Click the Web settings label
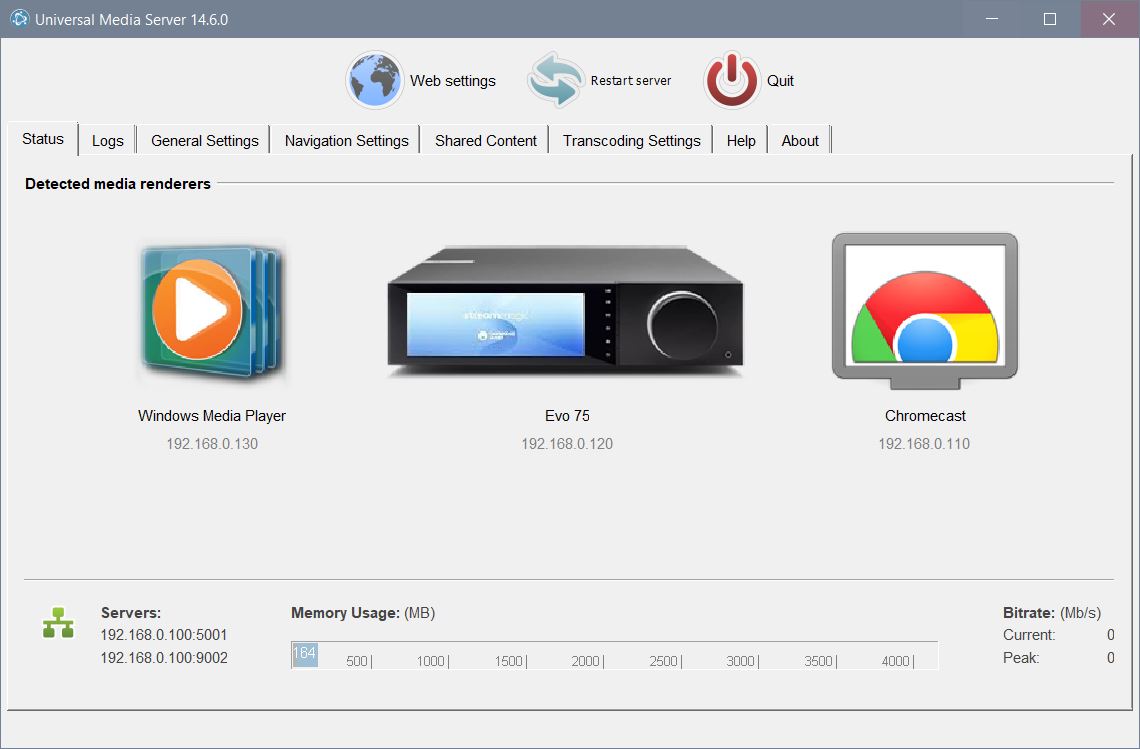The height and width of the screenshot is (749, 1140). (x=453, y=81)
